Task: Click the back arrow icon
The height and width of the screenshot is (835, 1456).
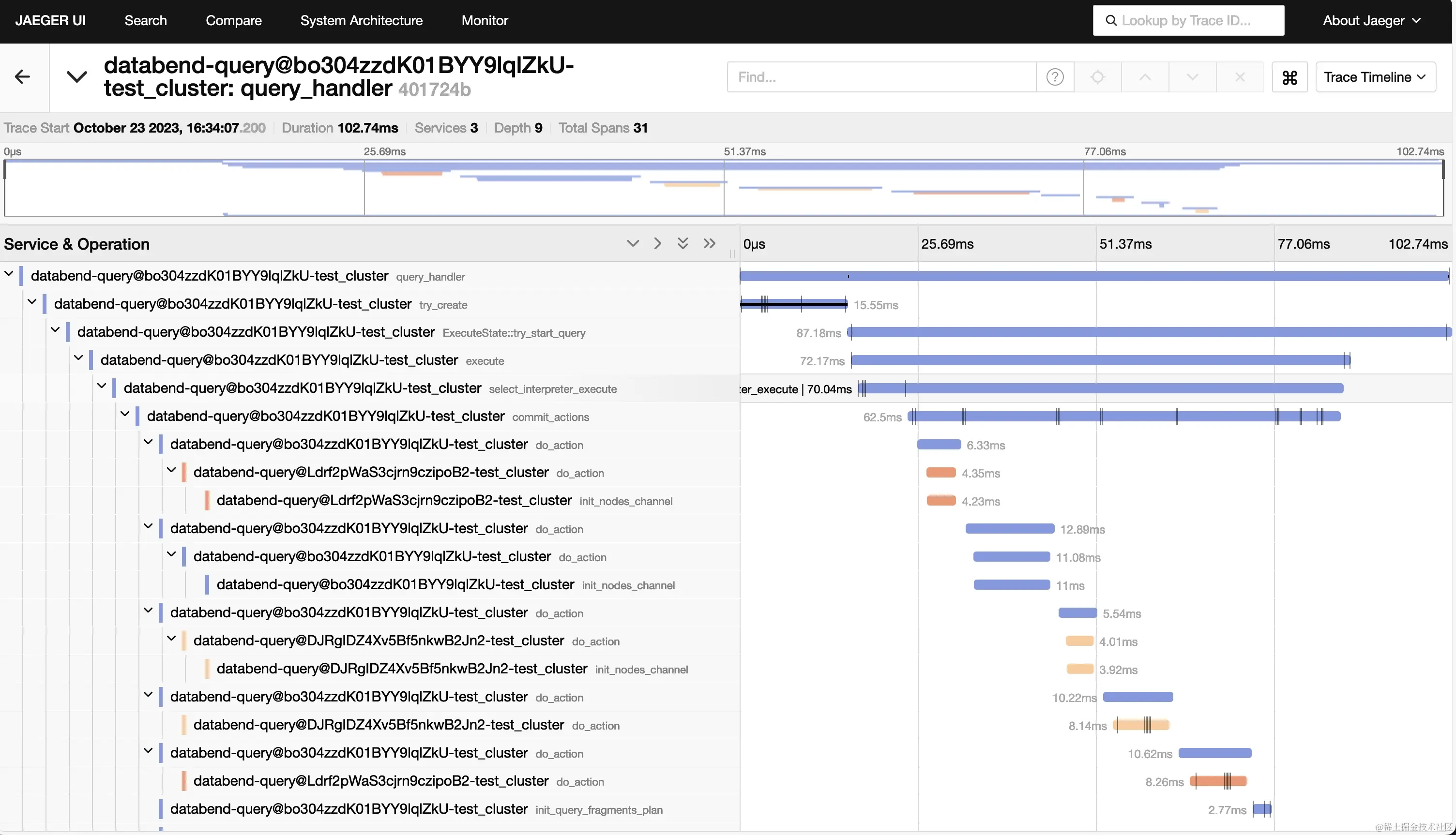Action: coord(22,77)
